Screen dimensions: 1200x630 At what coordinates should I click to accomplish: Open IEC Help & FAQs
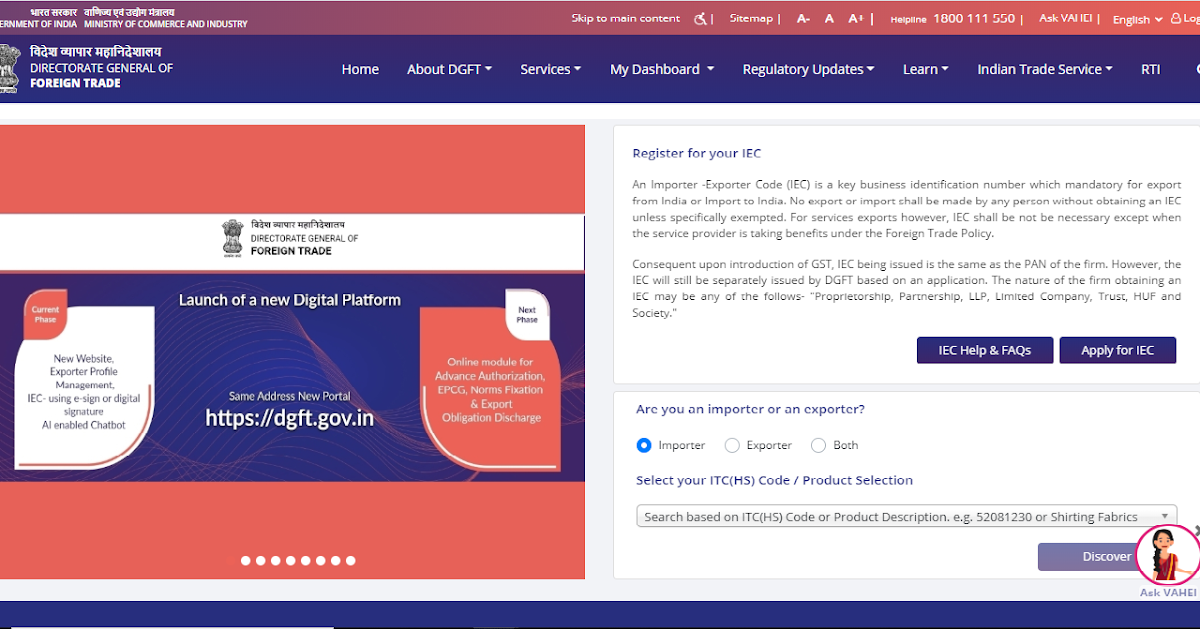point(984,350)
